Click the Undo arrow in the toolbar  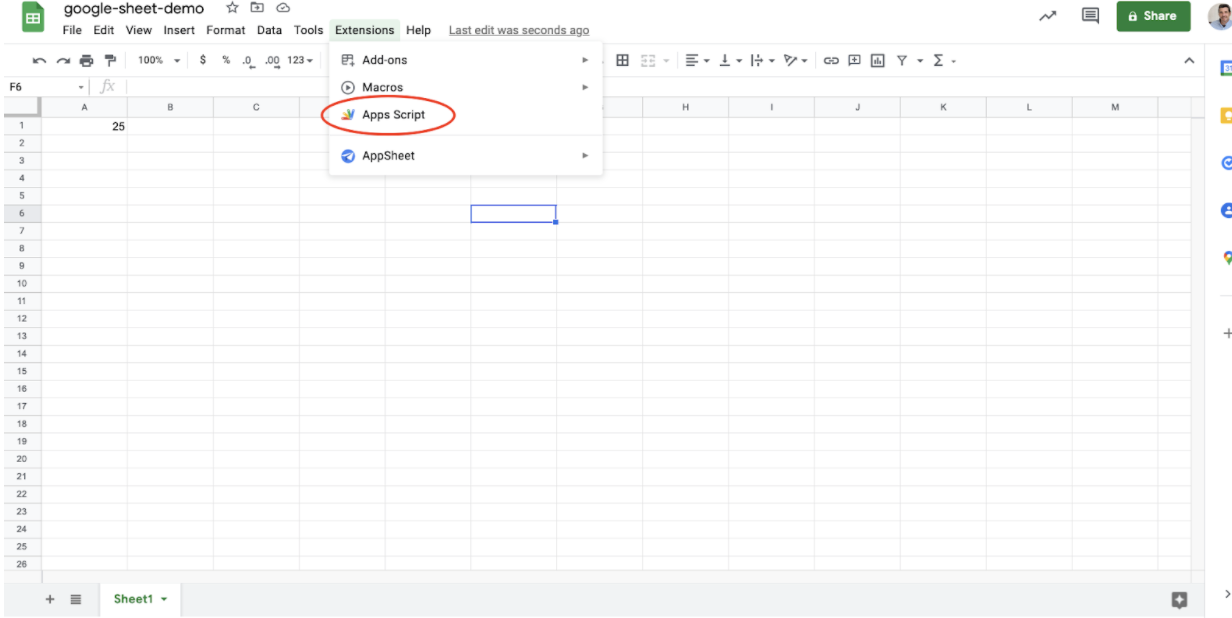tap(39, 61)
